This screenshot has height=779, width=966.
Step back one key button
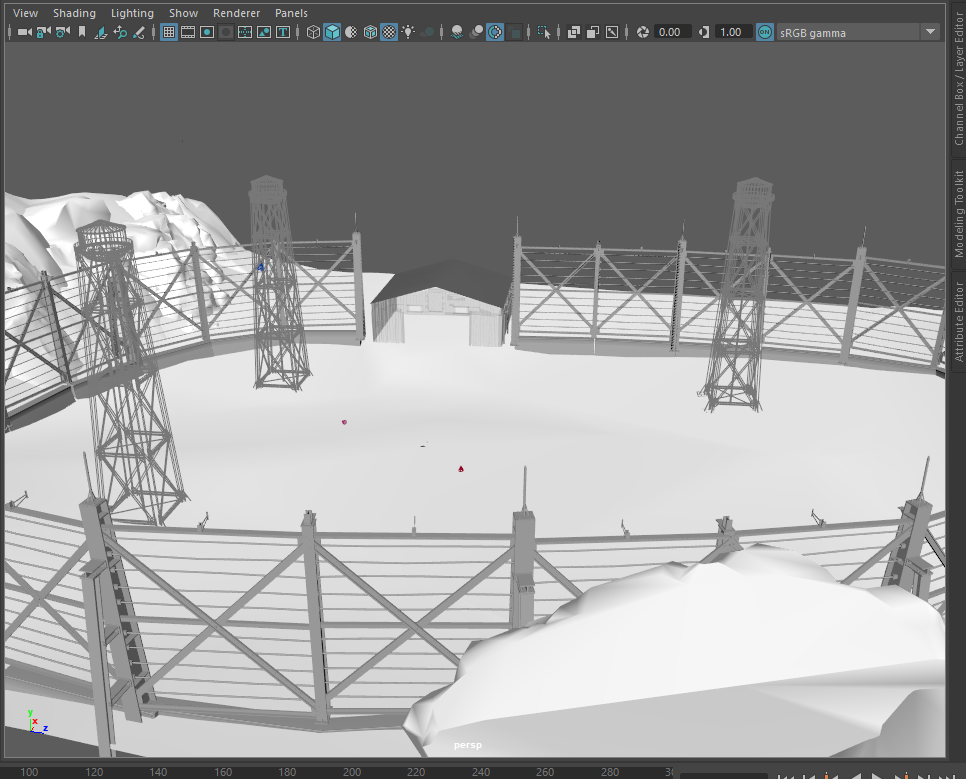click(x=831, y=775)
